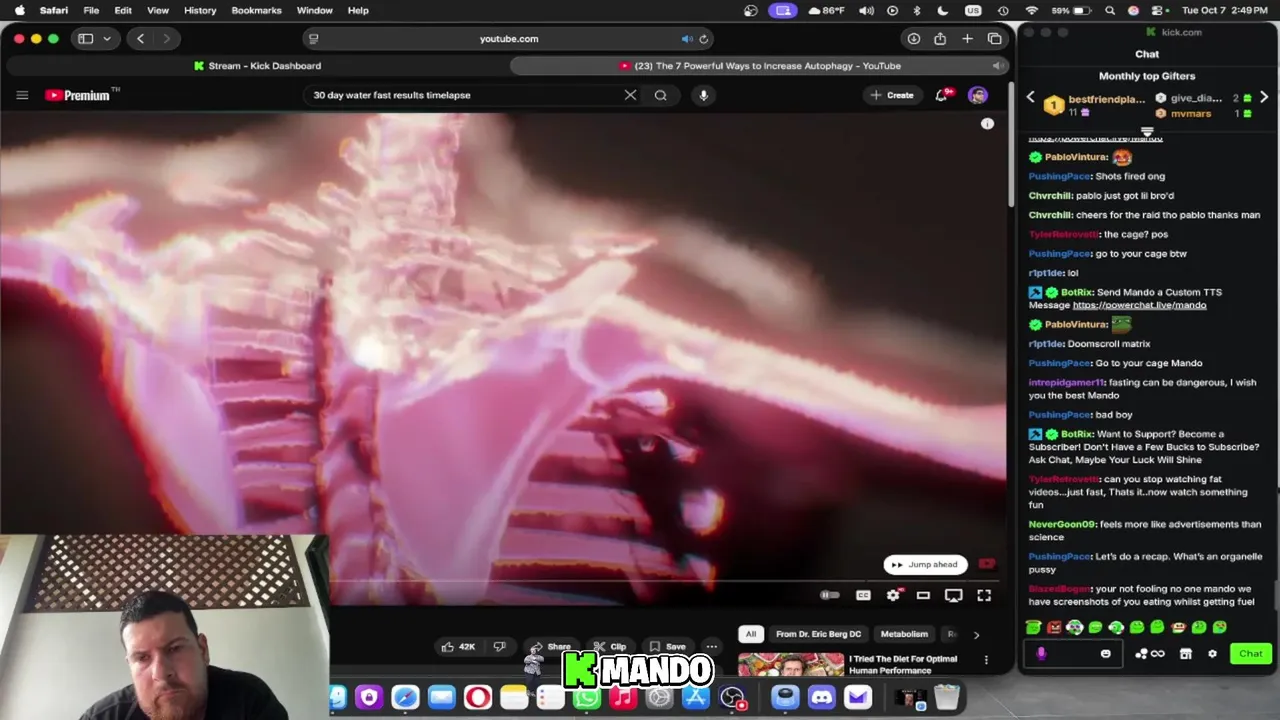Screen dimensions: 1280x720
Task: Seek on the video progress bar
Action: 504,580
